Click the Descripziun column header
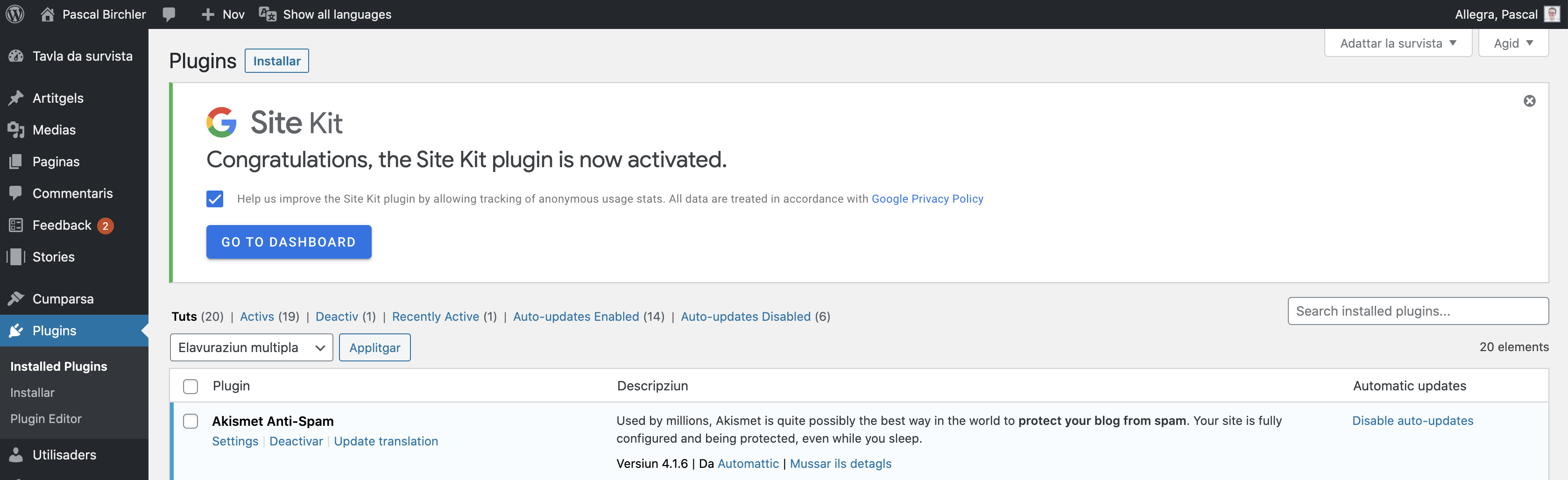1568x480 pixels. click(652, 386)
